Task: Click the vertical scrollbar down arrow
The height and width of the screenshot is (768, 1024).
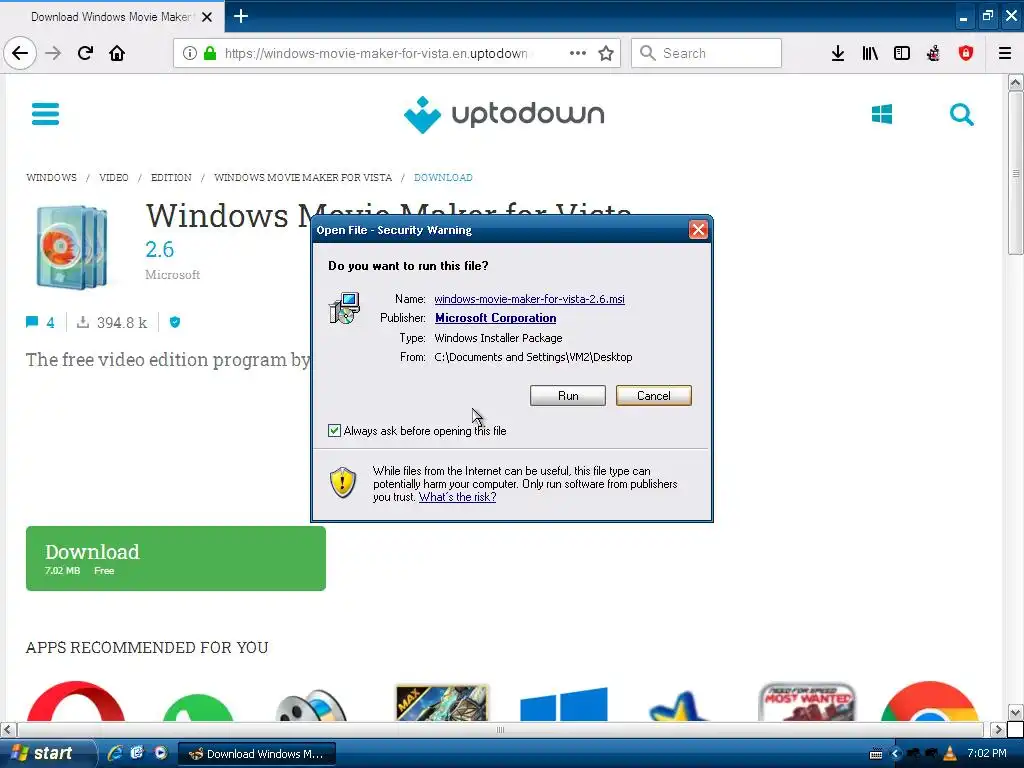Action: click(x=1015, y=712)
